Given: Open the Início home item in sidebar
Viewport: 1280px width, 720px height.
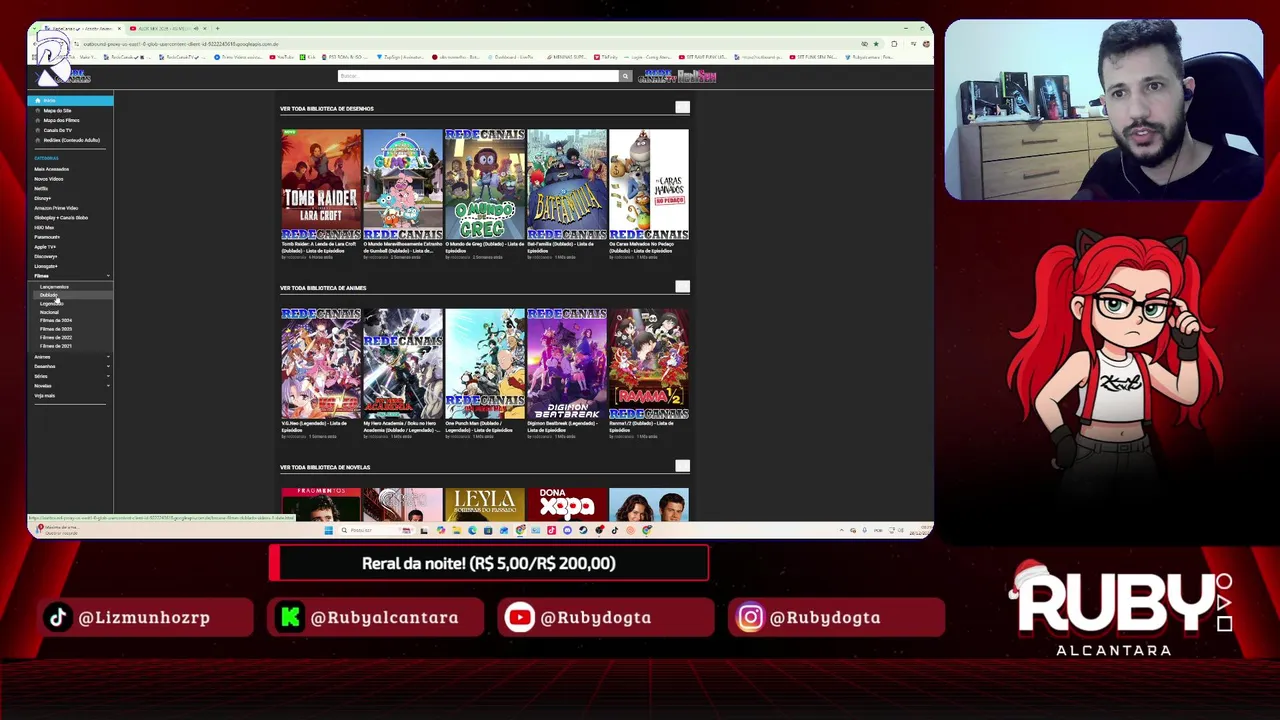Looking at the screenshot, I should pos(70,100).
